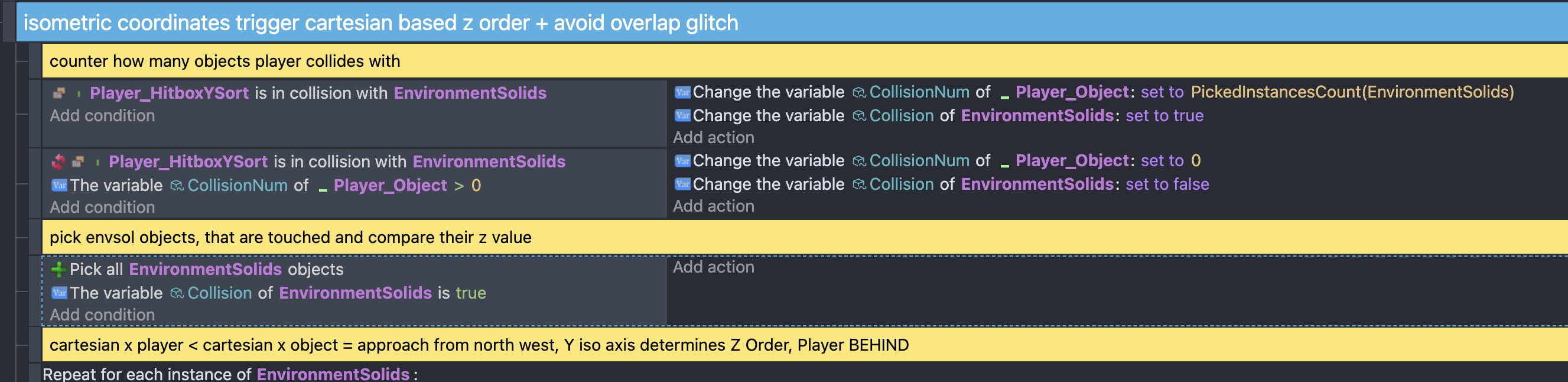This screenshot has width=1568, height=382.
Task: Click variable icon of 'set to false' action
Action: tap(682, 184)
